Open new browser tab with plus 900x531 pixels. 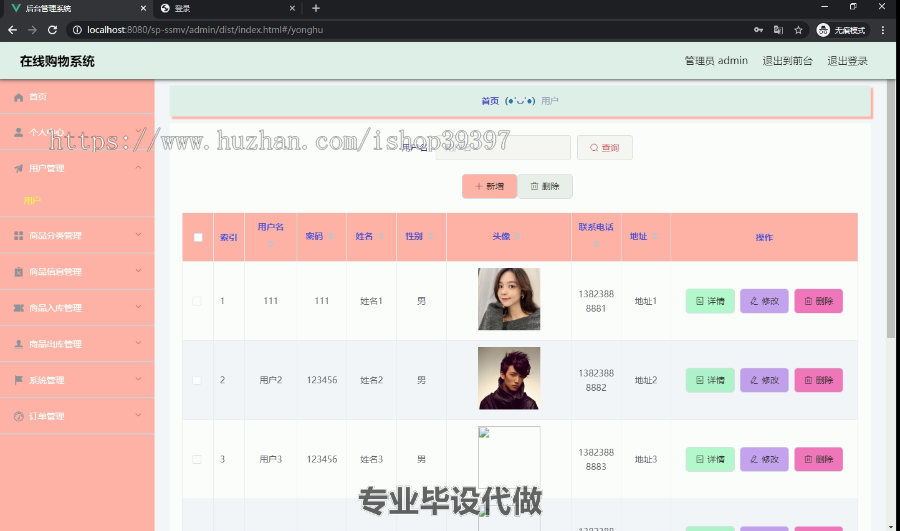coord(316,8)
